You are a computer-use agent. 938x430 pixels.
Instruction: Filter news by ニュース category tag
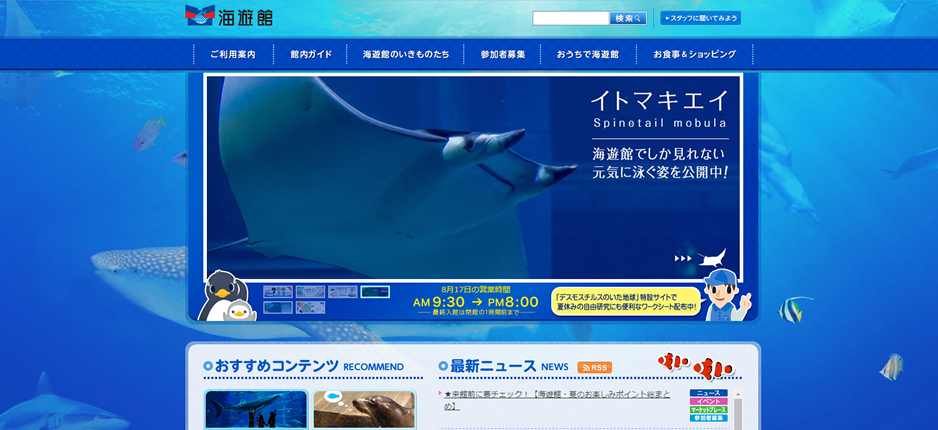[x=709, y=393]
